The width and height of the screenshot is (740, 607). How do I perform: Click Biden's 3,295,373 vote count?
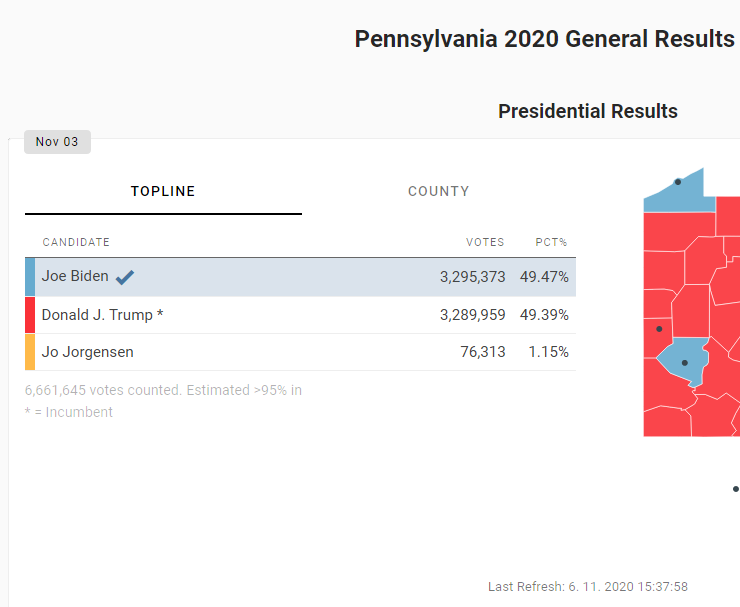tap(472, 277)
